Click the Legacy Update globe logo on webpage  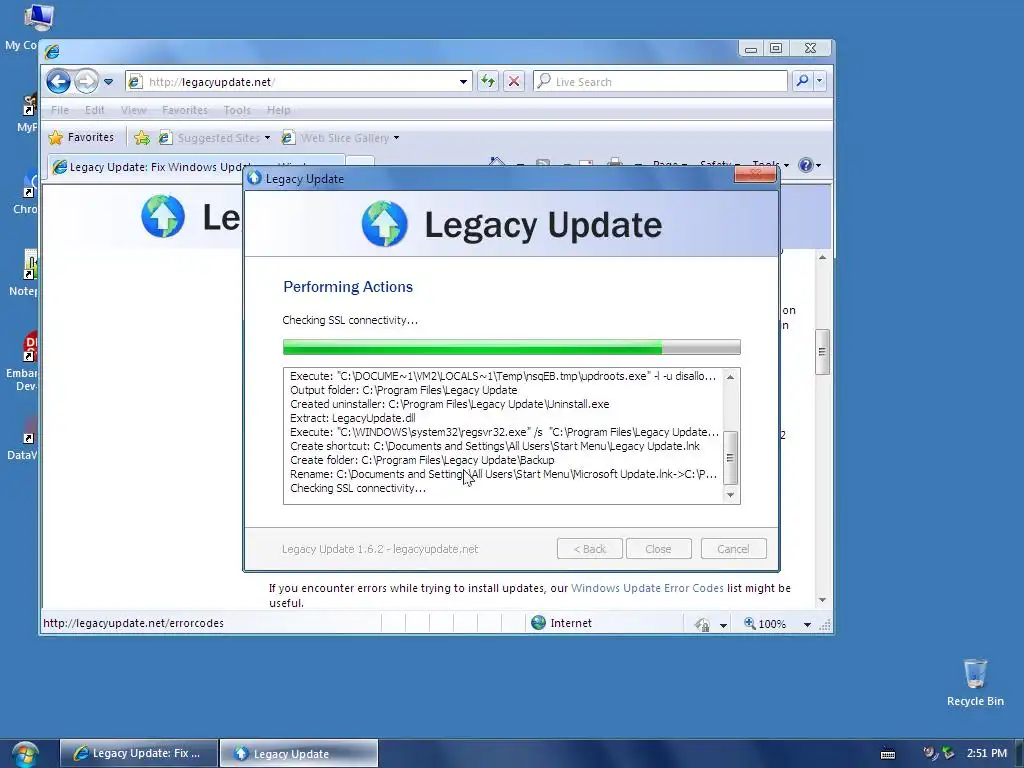pos(163,216)
